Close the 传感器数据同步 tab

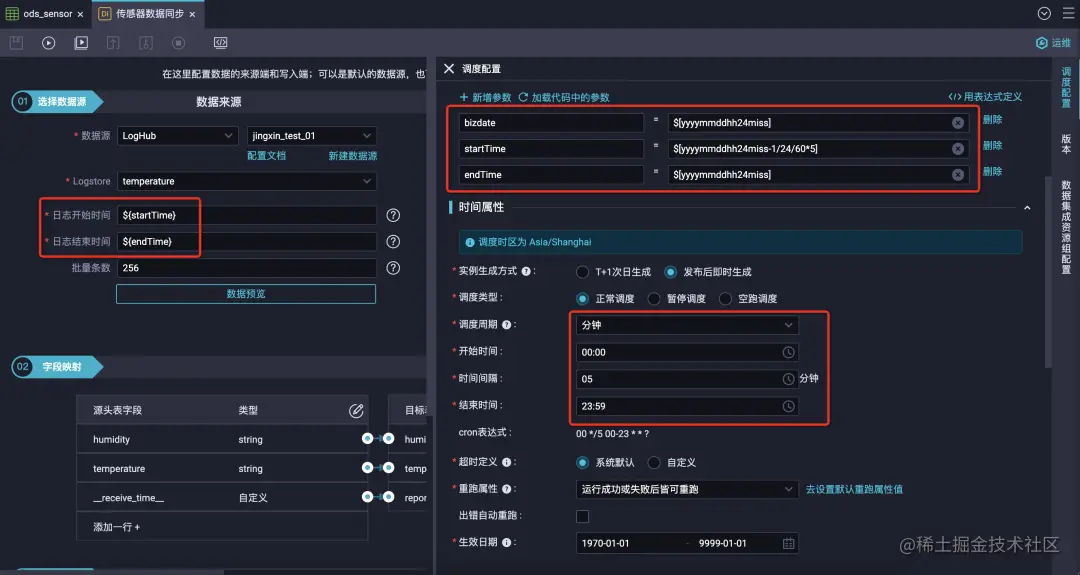click(192, 14)
